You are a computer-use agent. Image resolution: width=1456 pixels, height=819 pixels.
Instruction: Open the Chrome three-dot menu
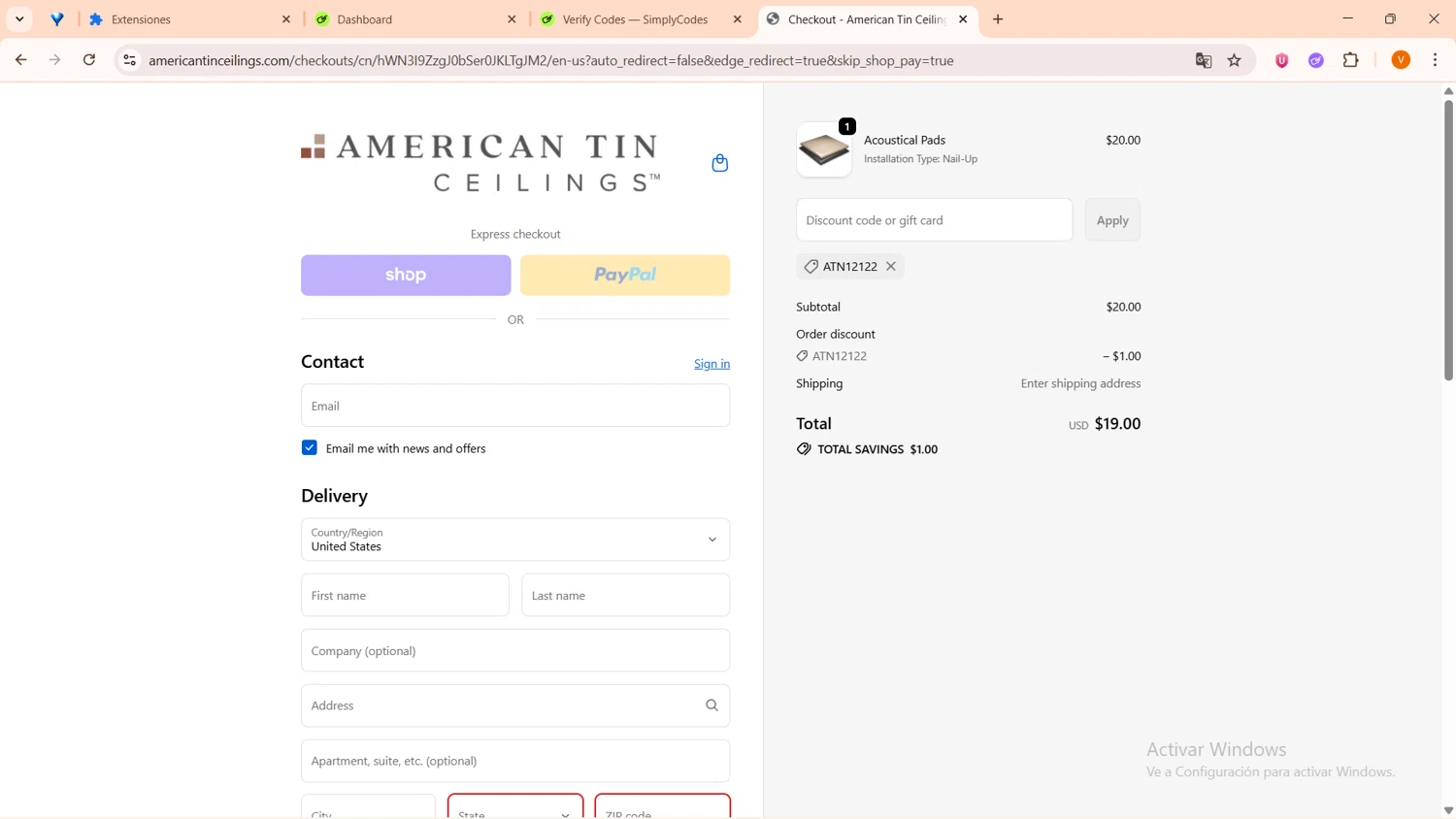1435,60
